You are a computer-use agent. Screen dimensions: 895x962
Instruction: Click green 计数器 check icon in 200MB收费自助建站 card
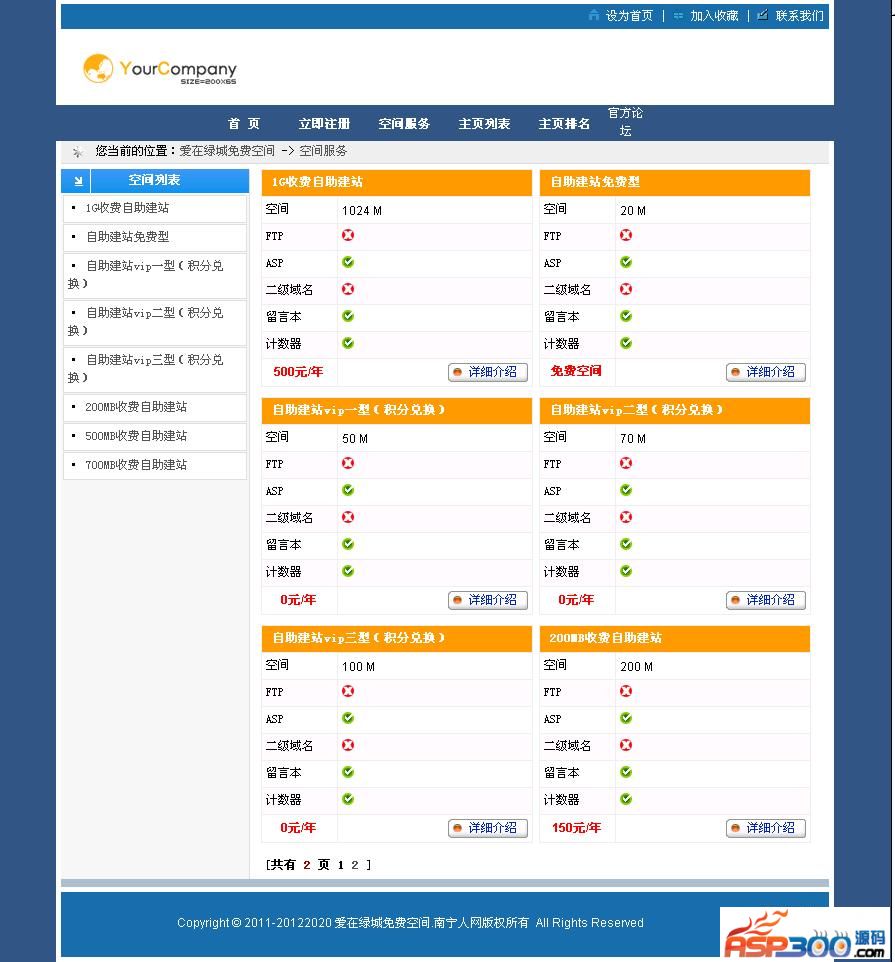(626, 799)
